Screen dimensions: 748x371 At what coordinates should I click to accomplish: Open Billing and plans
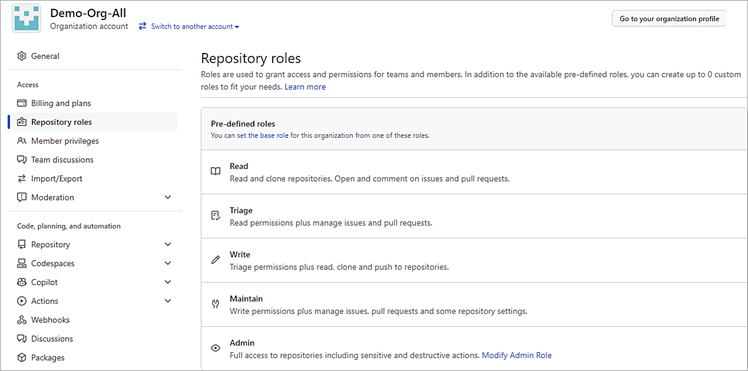(61, 103)
